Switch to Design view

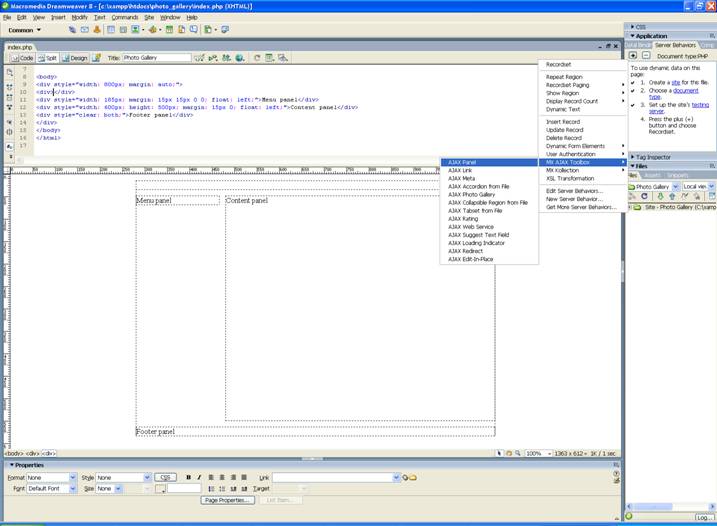click(x=75, y=58)
